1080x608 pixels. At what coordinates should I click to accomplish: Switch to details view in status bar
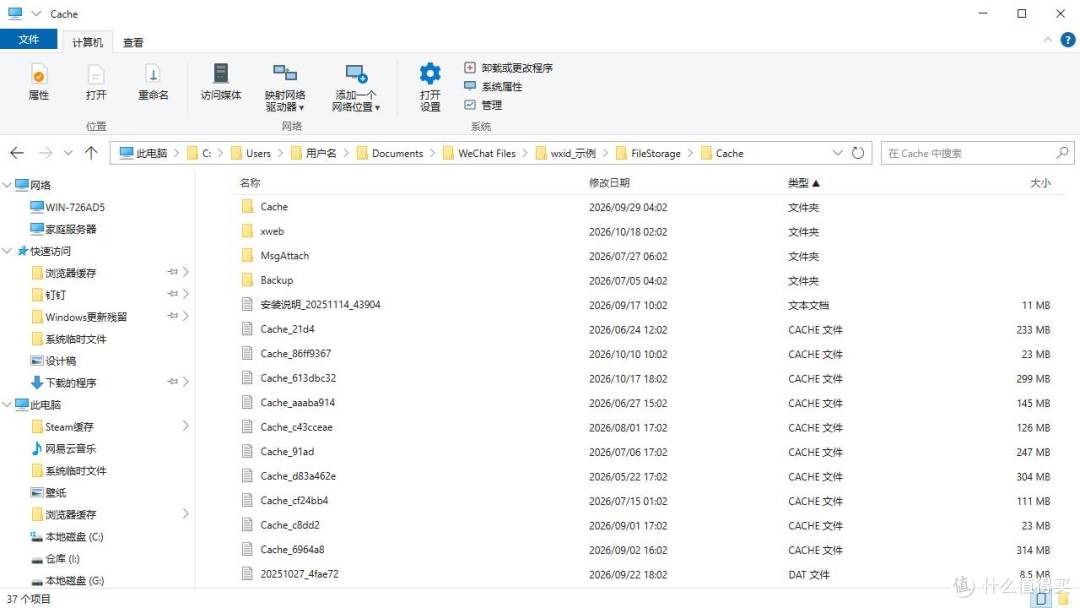pyautogui.click(x=1040, y=599)
